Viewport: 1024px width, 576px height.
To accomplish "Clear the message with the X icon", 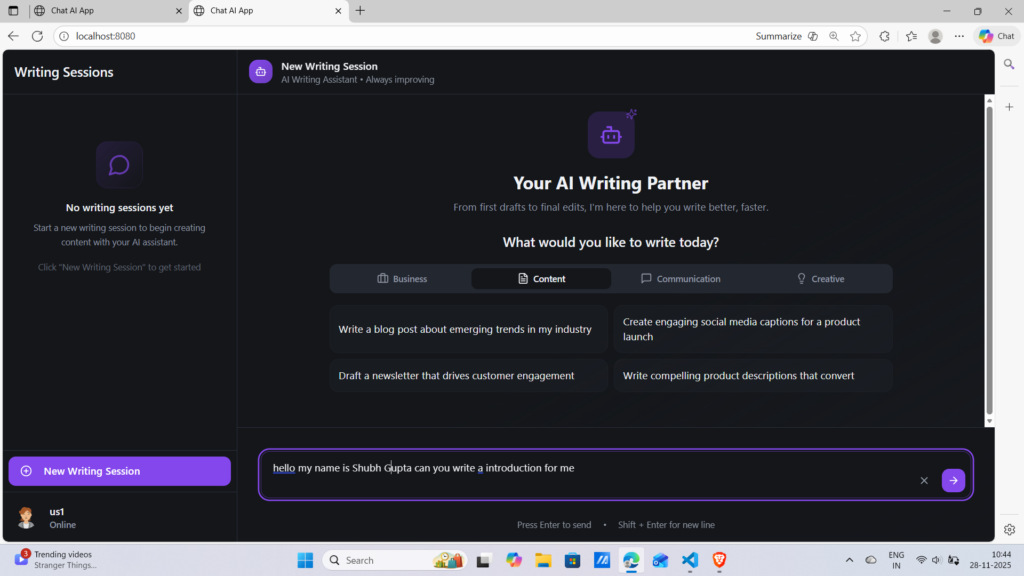I will (x=924, y=481).
